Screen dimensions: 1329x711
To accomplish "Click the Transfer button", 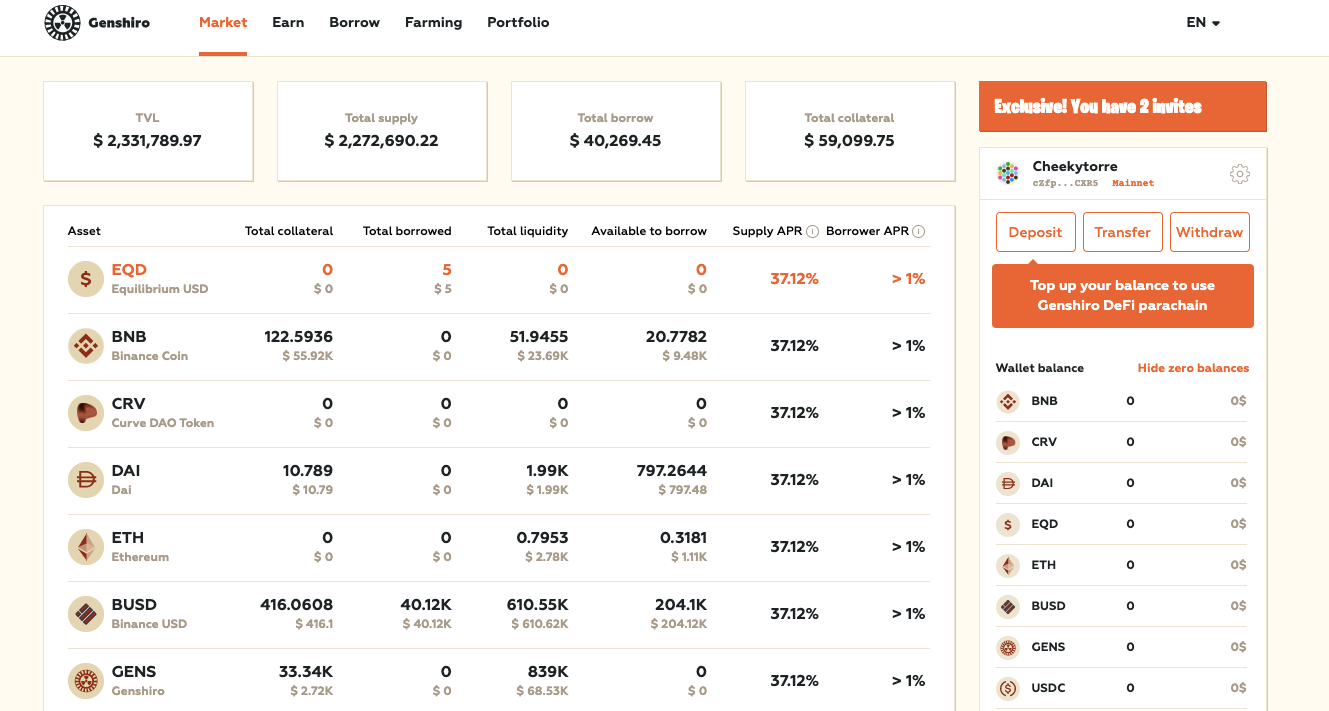I will (x=1123, y=232).
